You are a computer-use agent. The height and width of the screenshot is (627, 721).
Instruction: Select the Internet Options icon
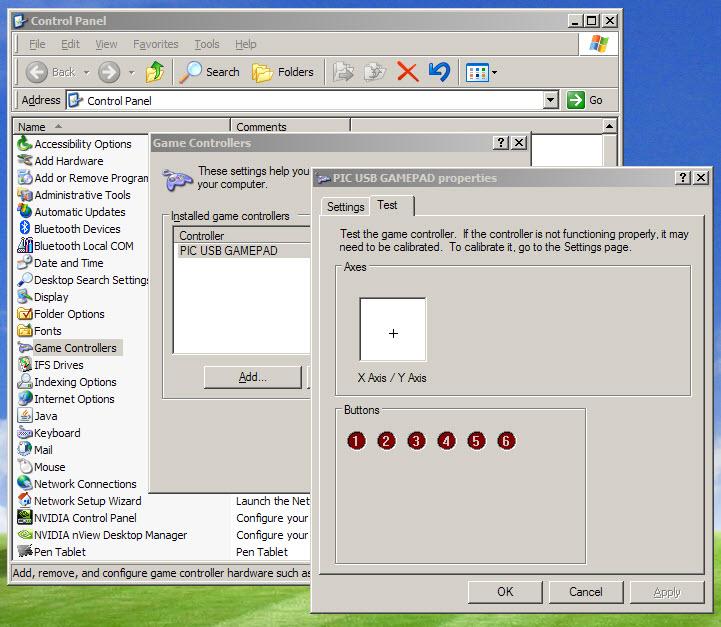[x=24, y=399]
